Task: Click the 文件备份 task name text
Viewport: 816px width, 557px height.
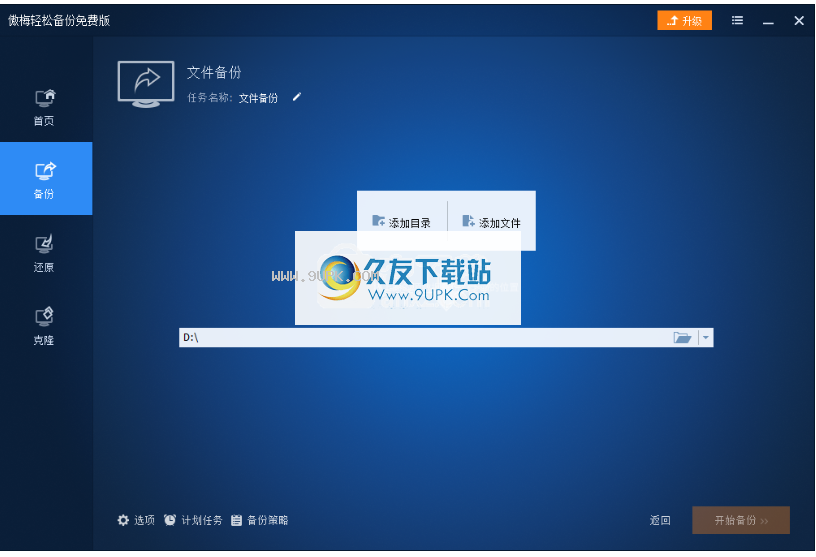Action: tap(258, 98)
